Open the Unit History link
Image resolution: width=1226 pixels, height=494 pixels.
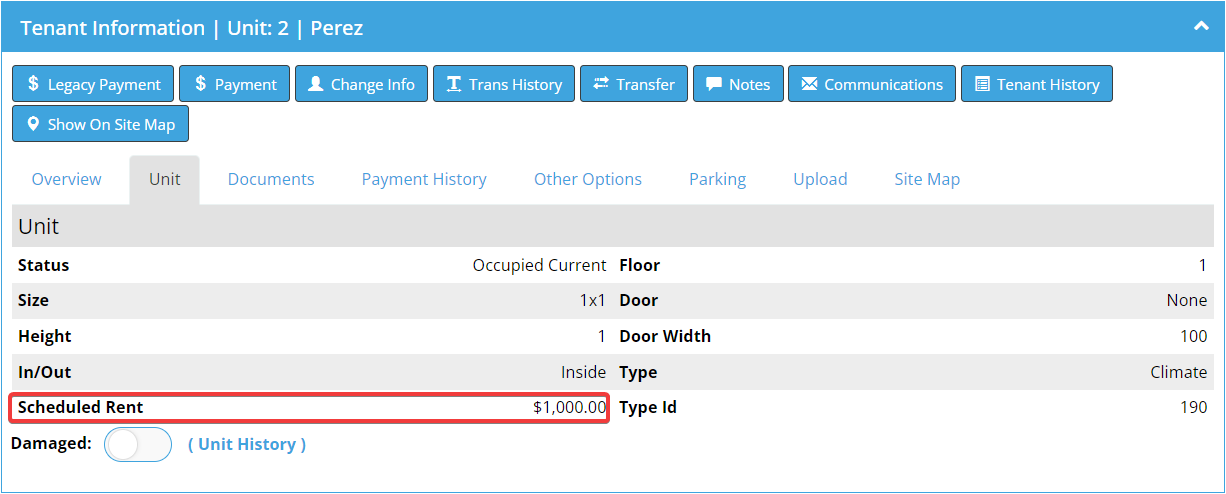pos(247,444)
